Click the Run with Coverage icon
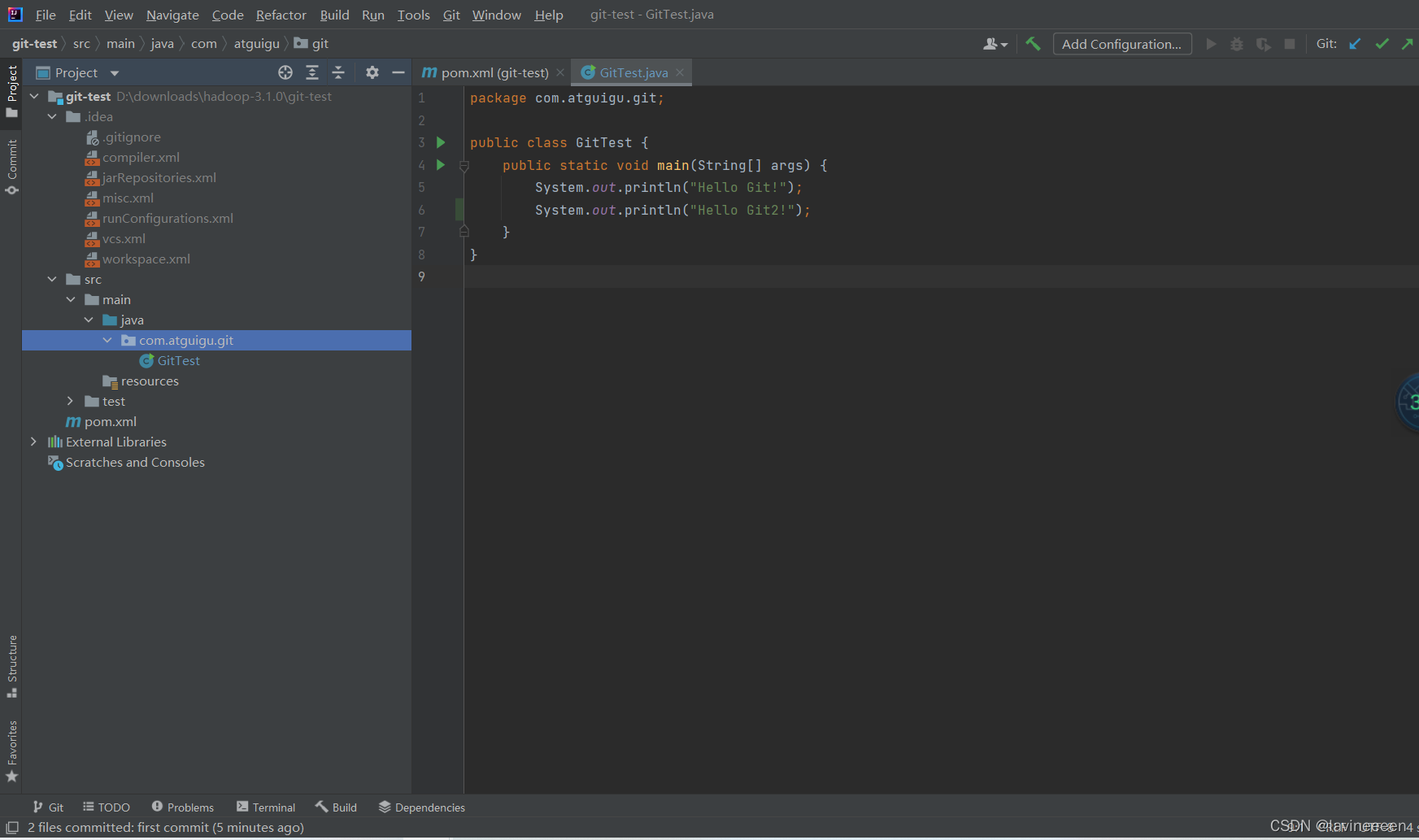Image resolution: width=1419 pixels, height=840 pixels. pos(1263,44)
